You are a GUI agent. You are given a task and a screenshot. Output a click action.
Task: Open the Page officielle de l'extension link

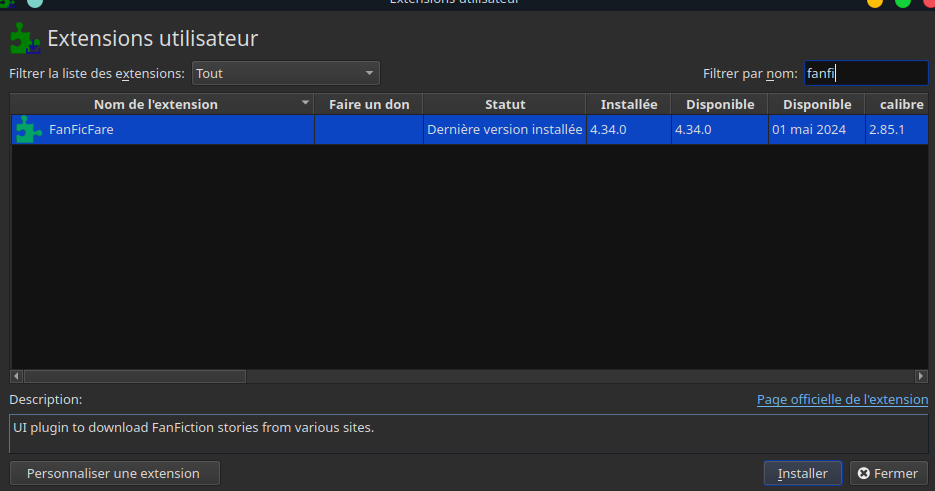842,399
